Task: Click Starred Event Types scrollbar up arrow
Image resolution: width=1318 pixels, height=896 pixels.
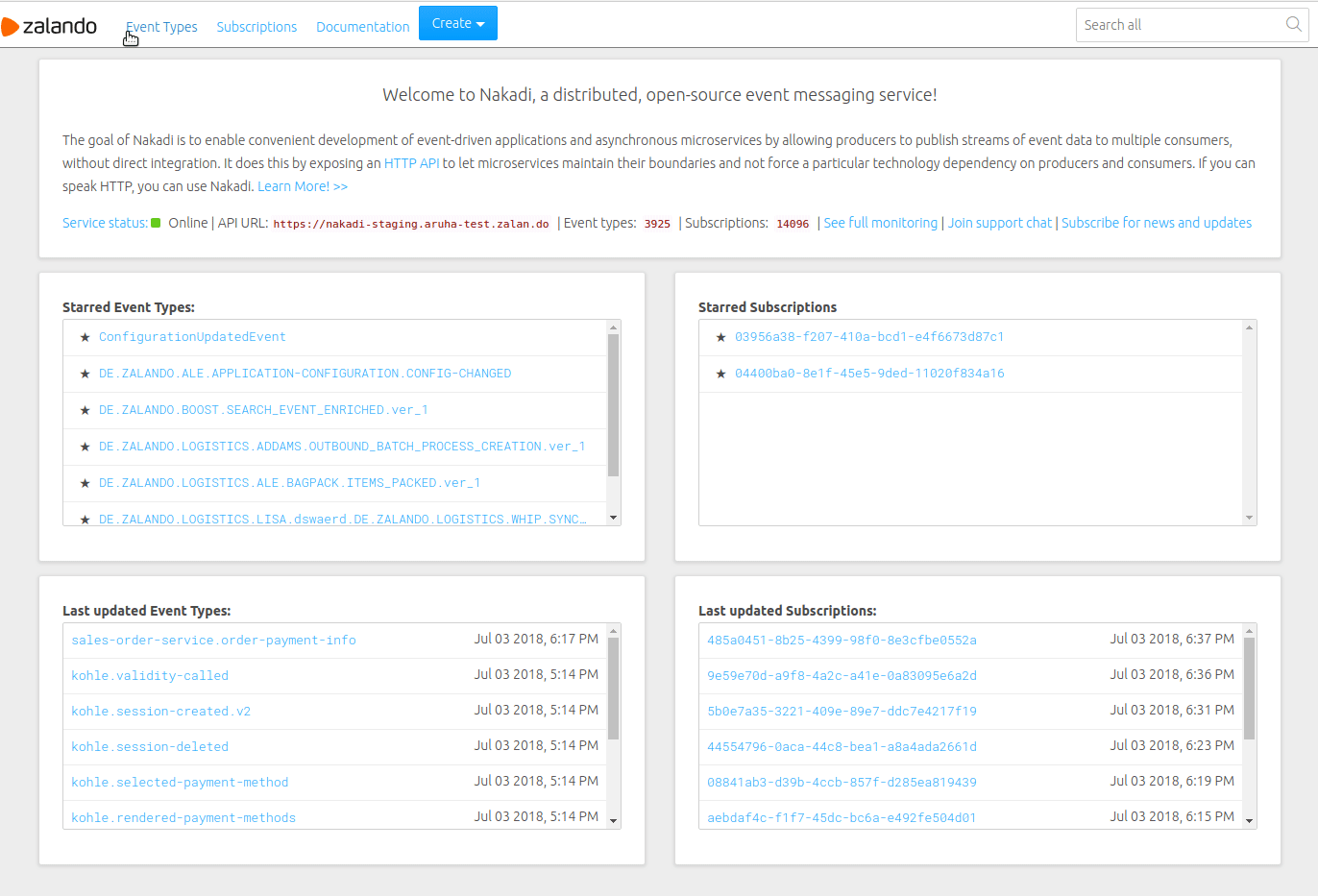Action: [613, 327]
